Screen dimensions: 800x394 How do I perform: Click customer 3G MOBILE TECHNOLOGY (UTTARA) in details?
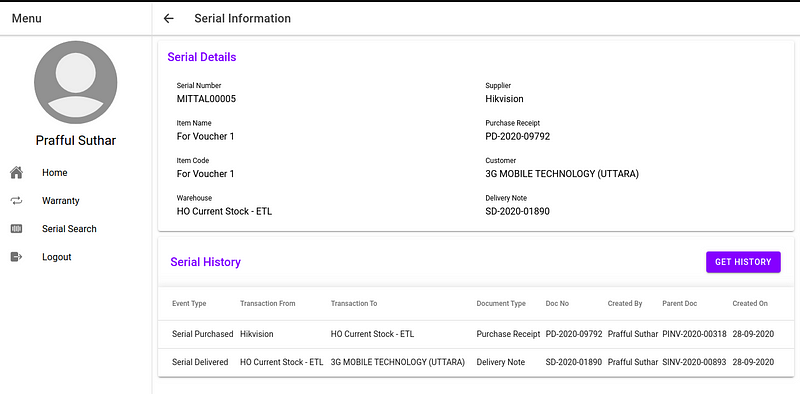point(562,174)
